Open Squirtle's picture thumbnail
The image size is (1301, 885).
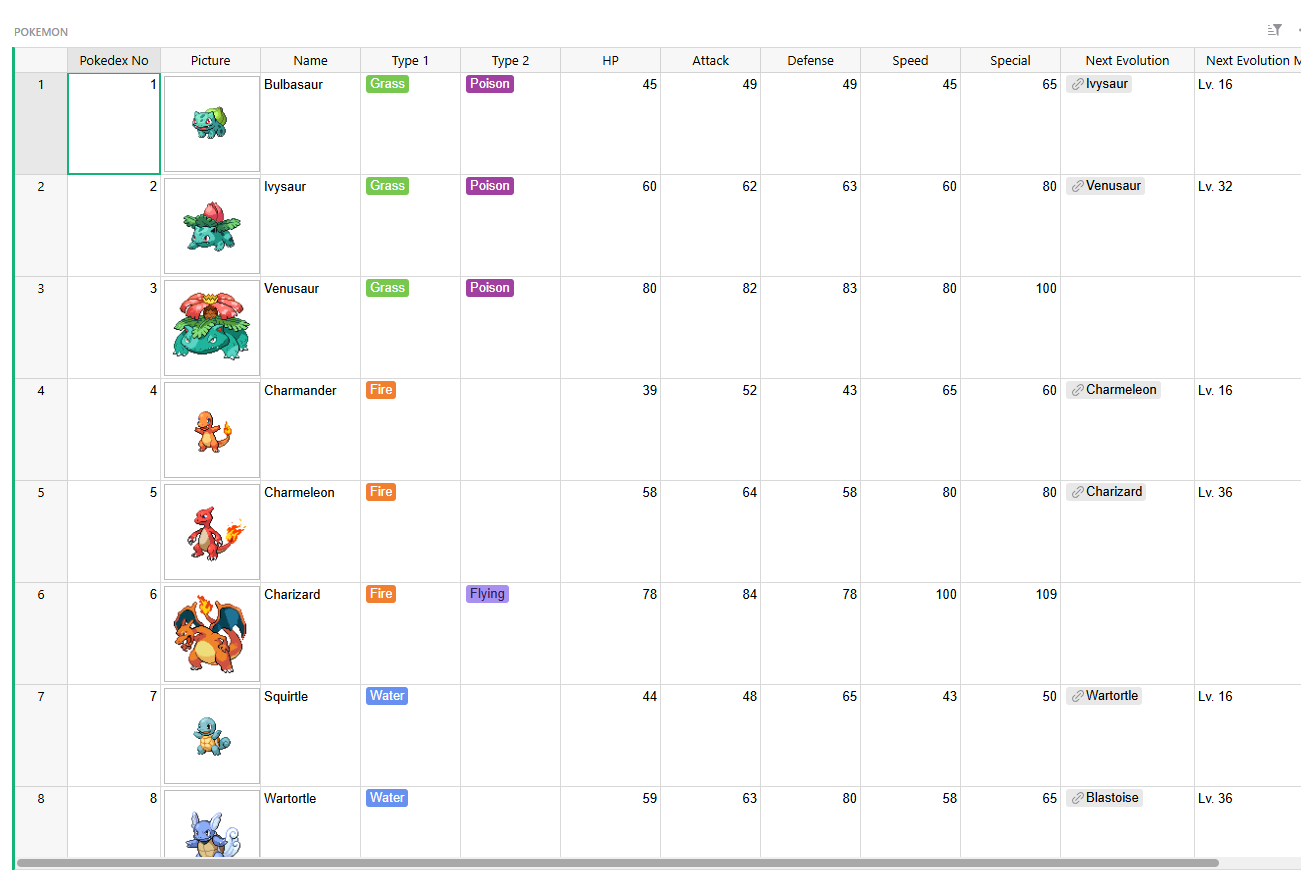point(212,736)
